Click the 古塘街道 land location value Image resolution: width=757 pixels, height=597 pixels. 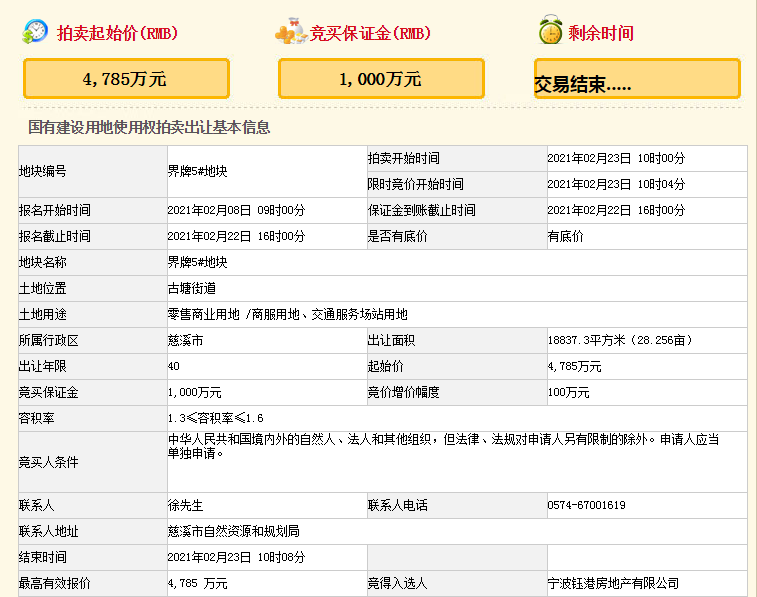point(192,288)
